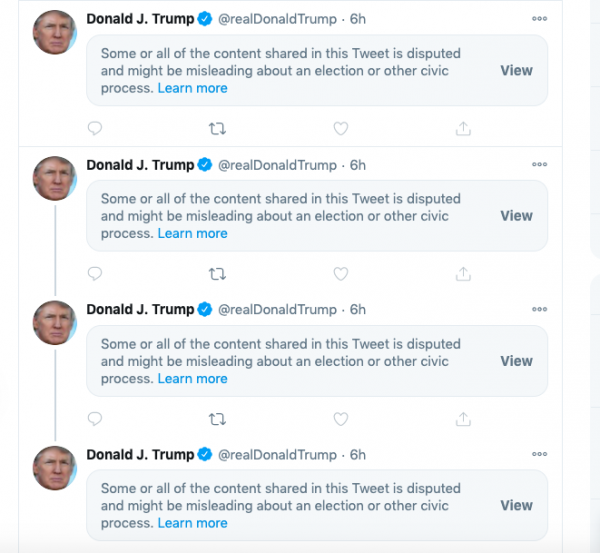Retweet the first disputed tweet
Screen dimensions: 600x553
216,129
